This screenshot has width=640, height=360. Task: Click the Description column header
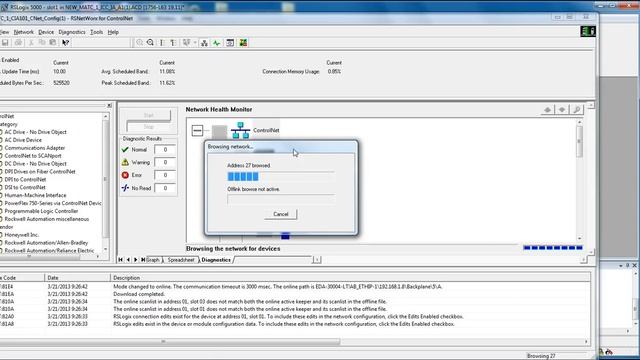[350, 278]
